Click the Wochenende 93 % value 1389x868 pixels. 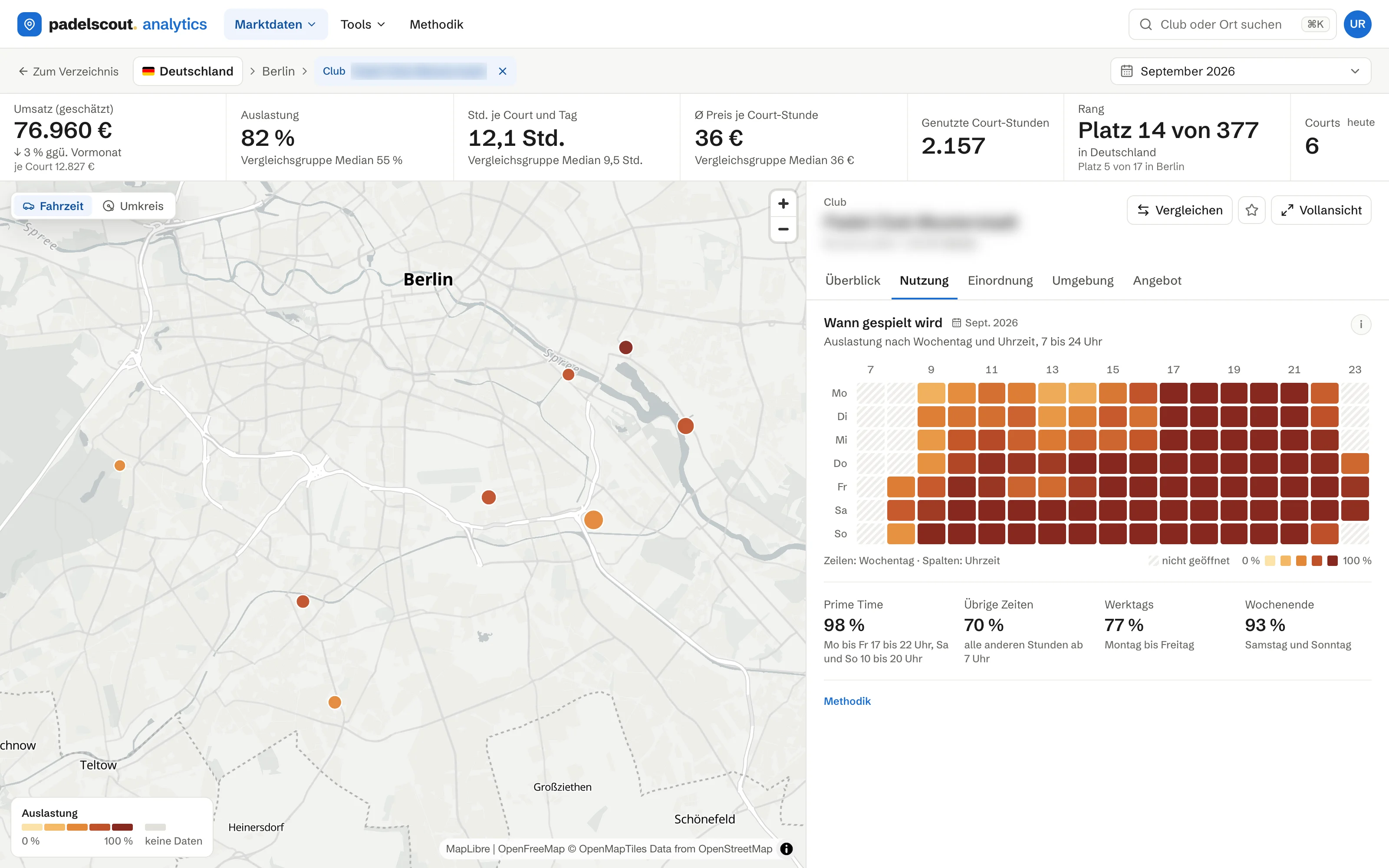click(1265, 625)
